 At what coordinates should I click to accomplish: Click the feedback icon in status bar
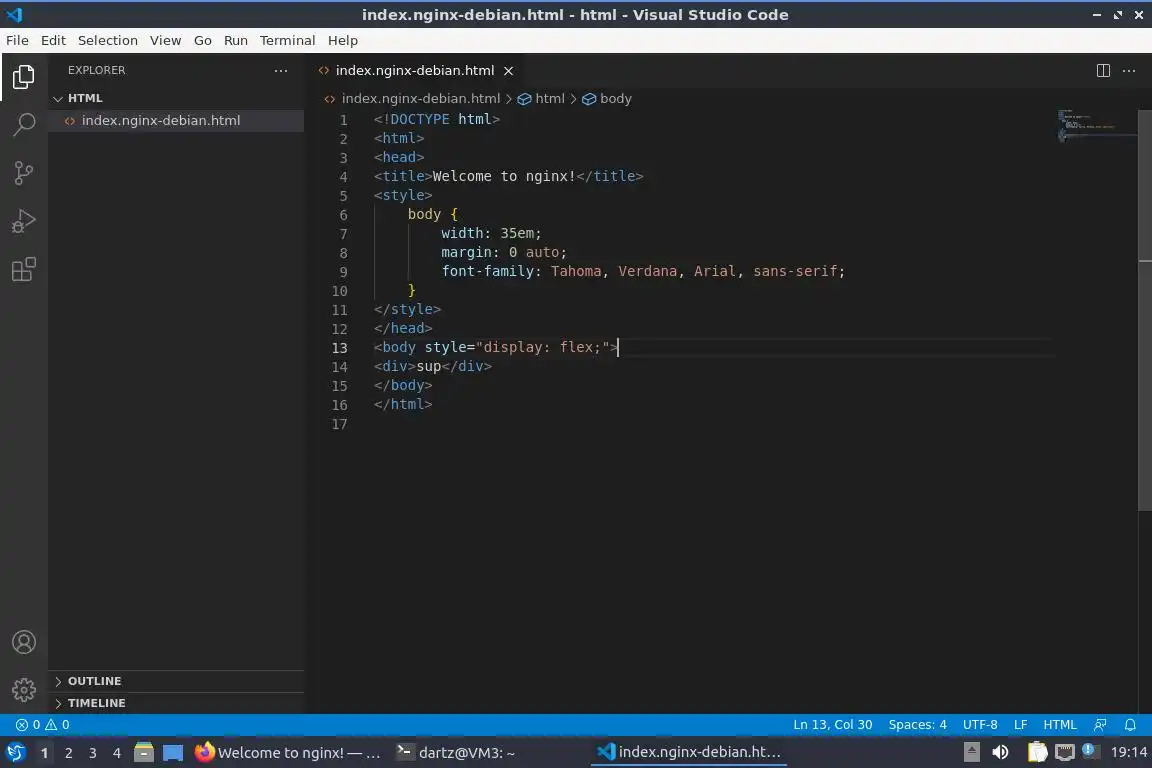coord(1100,725)
